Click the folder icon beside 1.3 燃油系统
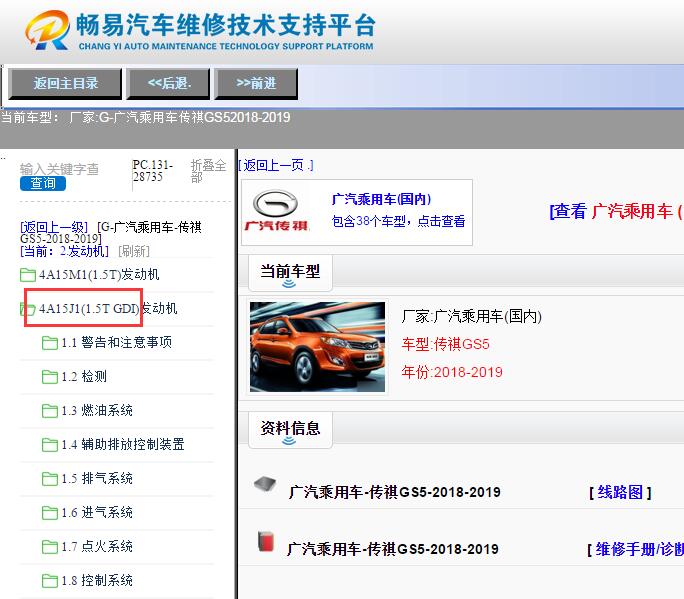 pyautogui.click(x=50, y=411)
